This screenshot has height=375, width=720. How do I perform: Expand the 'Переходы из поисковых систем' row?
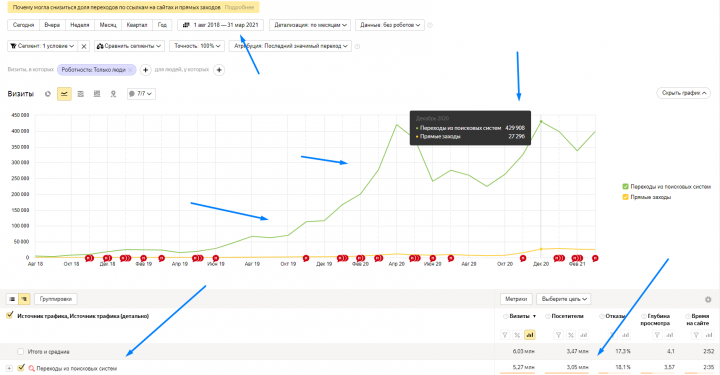pos(9,368)
